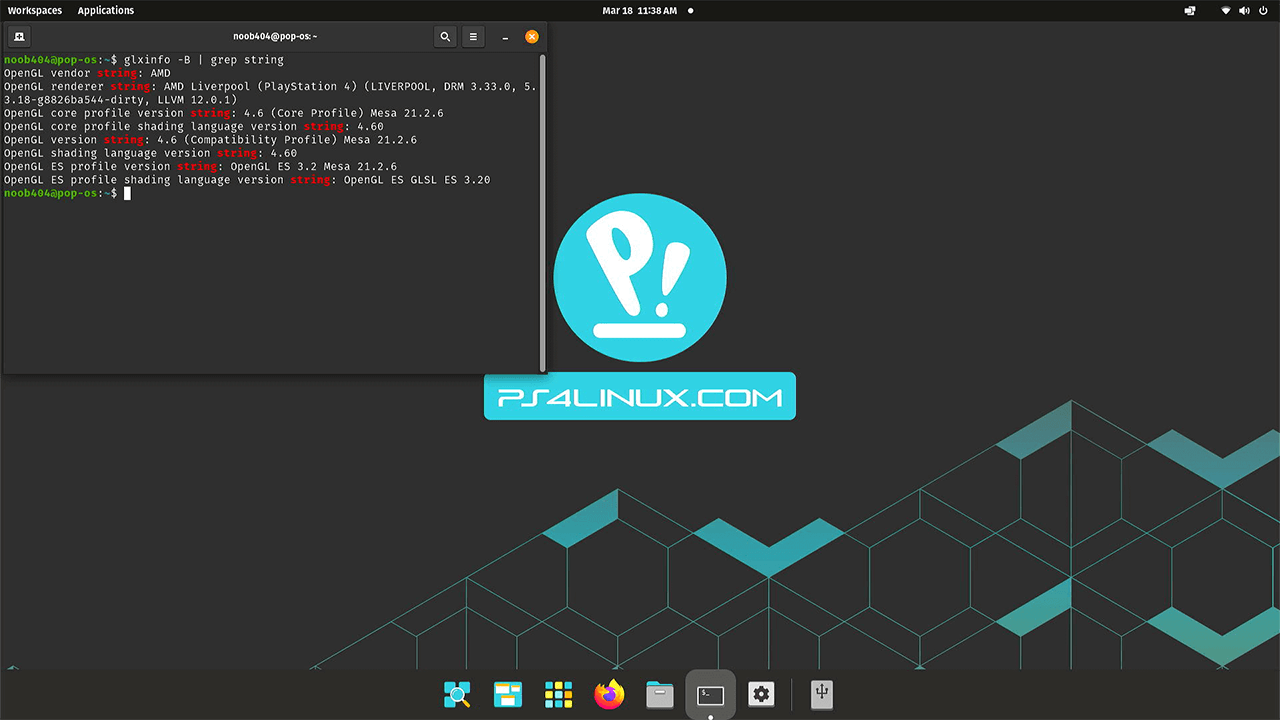Click the 'AMD Liverpool (PlayStation 4)' renderer line
1280x720 pixels.
[270, 93]
